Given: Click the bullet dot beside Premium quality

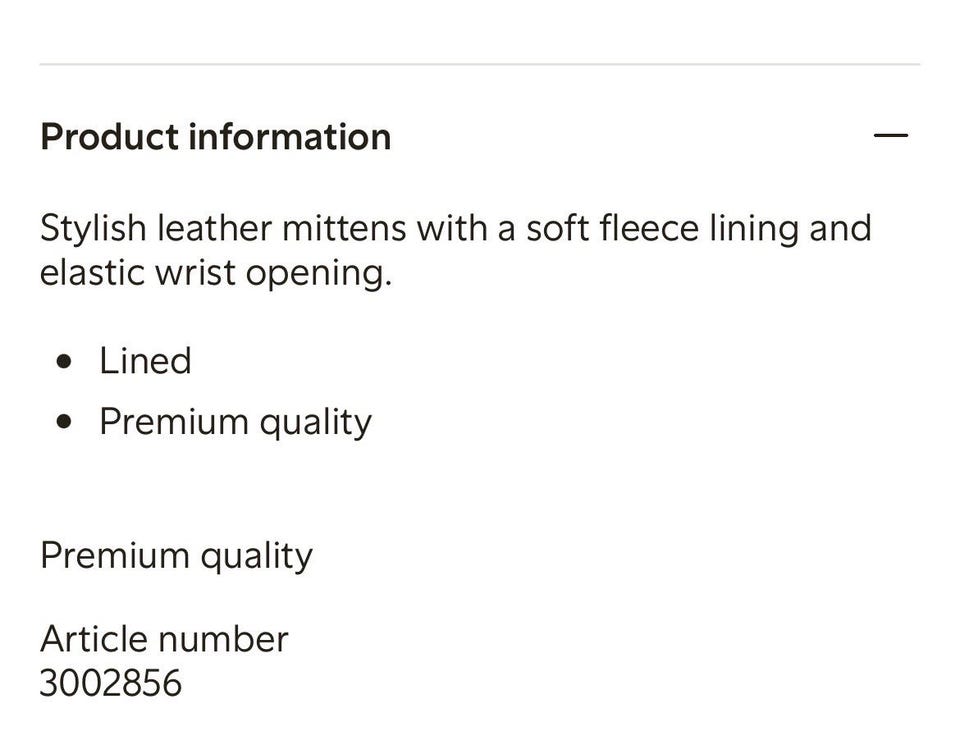Looking at the screenshot, I should pos(64,422).
